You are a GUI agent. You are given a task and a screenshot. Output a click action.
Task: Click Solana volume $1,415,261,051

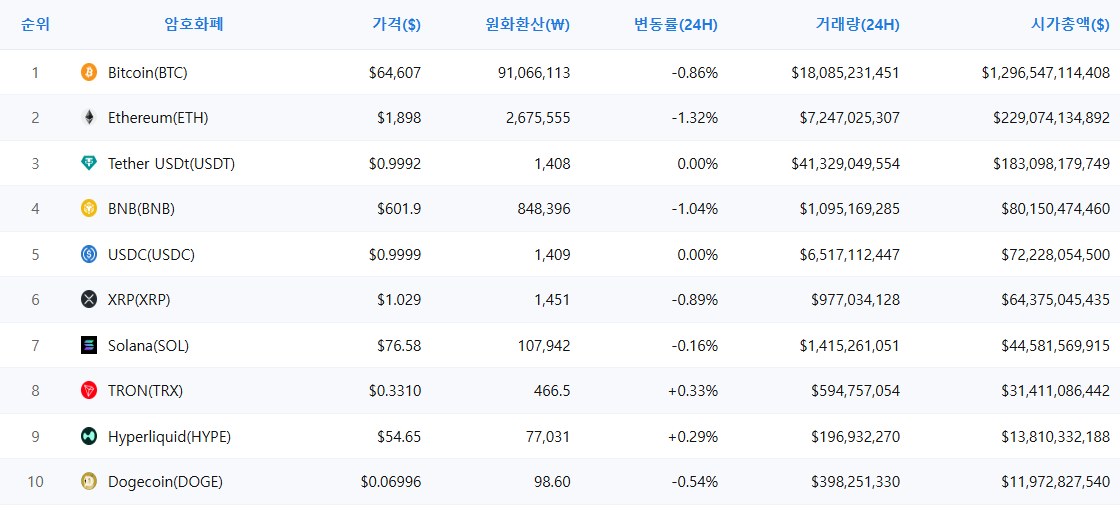click(850, 346)
